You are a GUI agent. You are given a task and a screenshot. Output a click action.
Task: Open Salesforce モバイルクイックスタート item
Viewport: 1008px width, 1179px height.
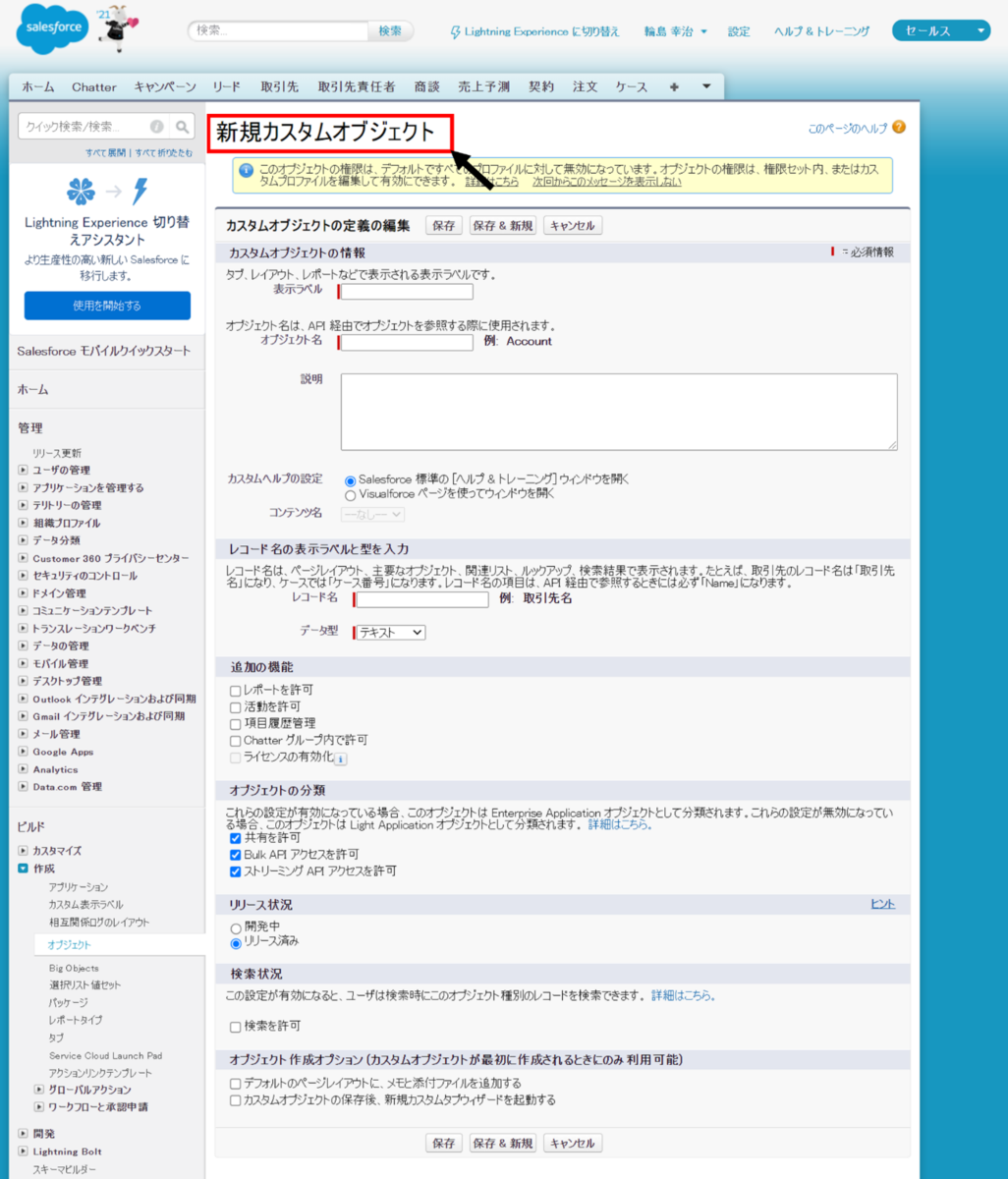coord(104,352)
